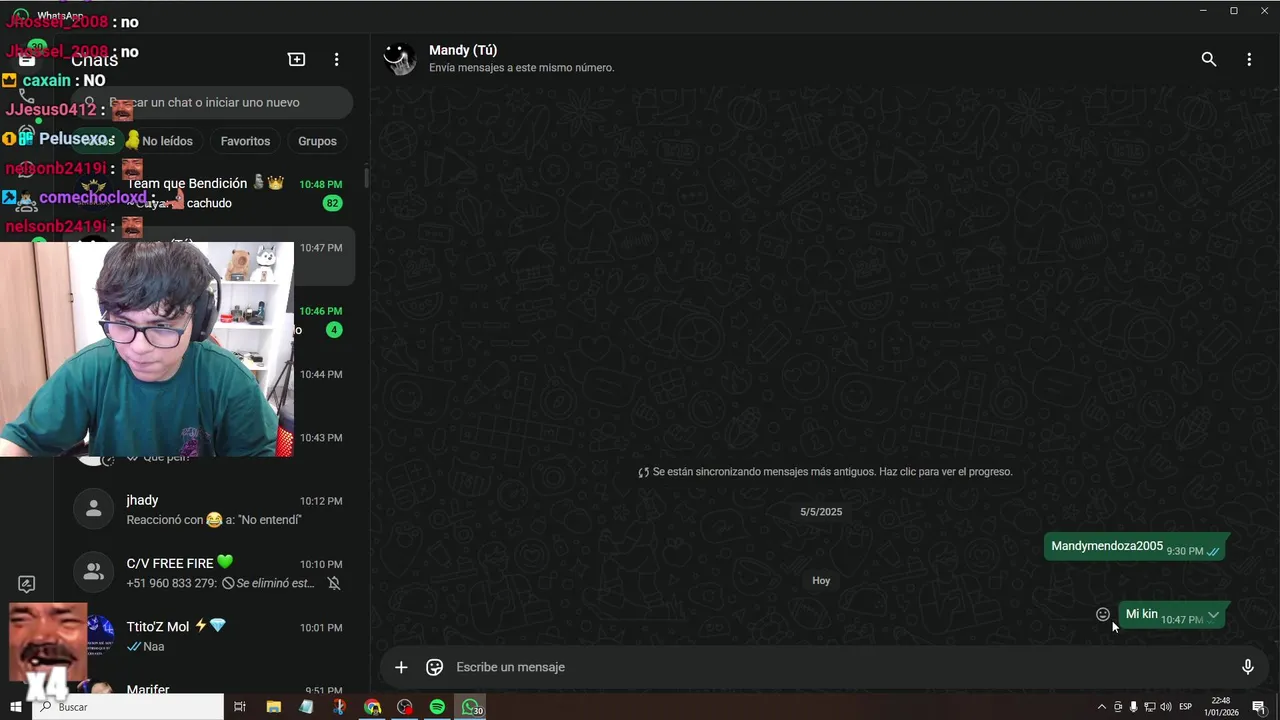Start a new chat with the compose icon
The width and height of the screenshot is (1280, 720).
[x=297, y=59]
